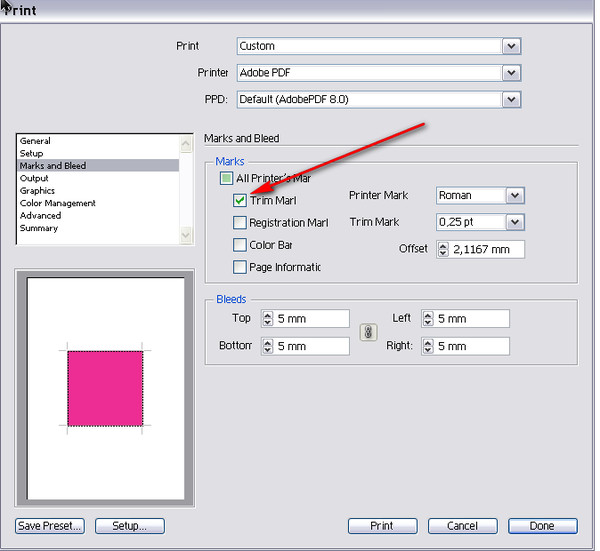The height and width of the screenshot is (551, 600).
Task: Click the Cancel button
Action: [462, 526]
